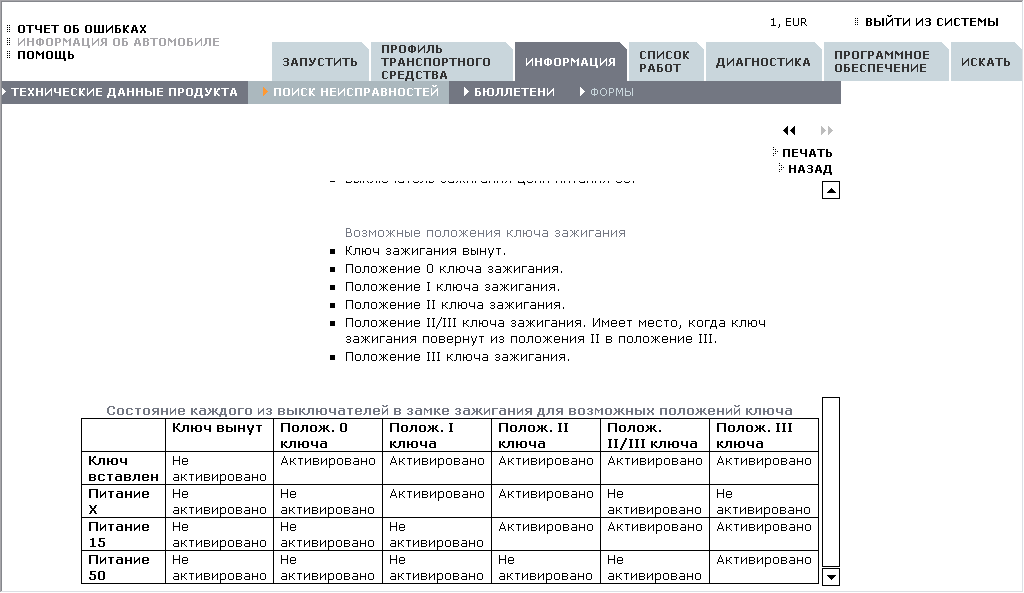1024x593 pixels.
Task: Click the scroll up arrow above the table
Action: [831, 191]
